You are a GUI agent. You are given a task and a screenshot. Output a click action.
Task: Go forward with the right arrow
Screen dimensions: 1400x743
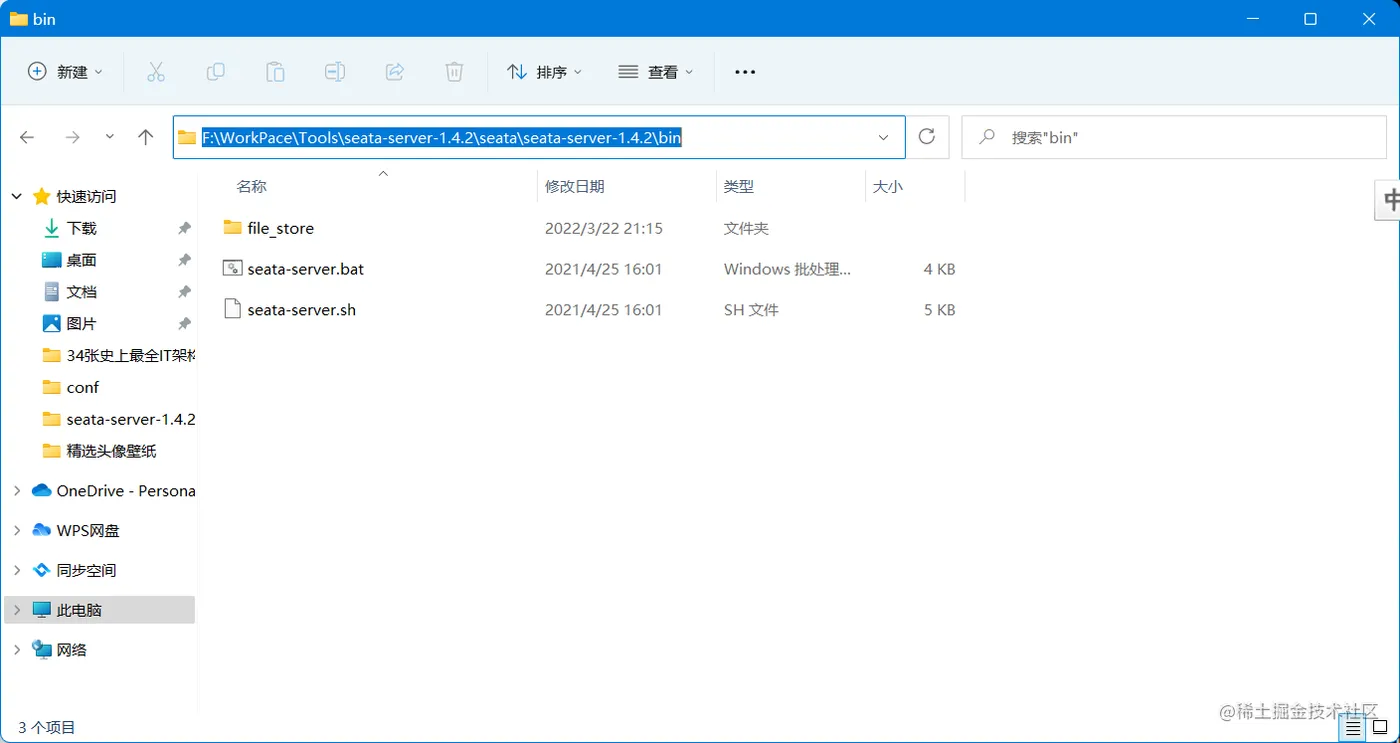click(x=72, y=137)
